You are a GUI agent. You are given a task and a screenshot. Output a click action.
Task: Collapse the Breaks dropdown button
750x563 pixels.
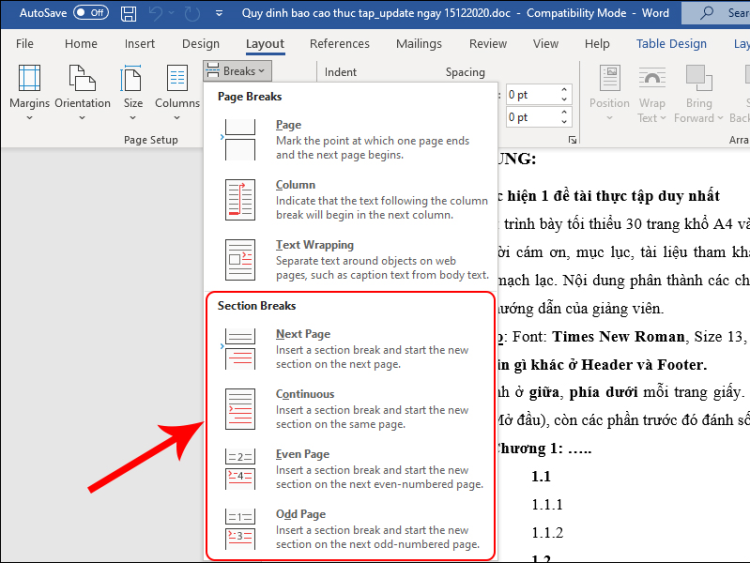tap(236, 71)
